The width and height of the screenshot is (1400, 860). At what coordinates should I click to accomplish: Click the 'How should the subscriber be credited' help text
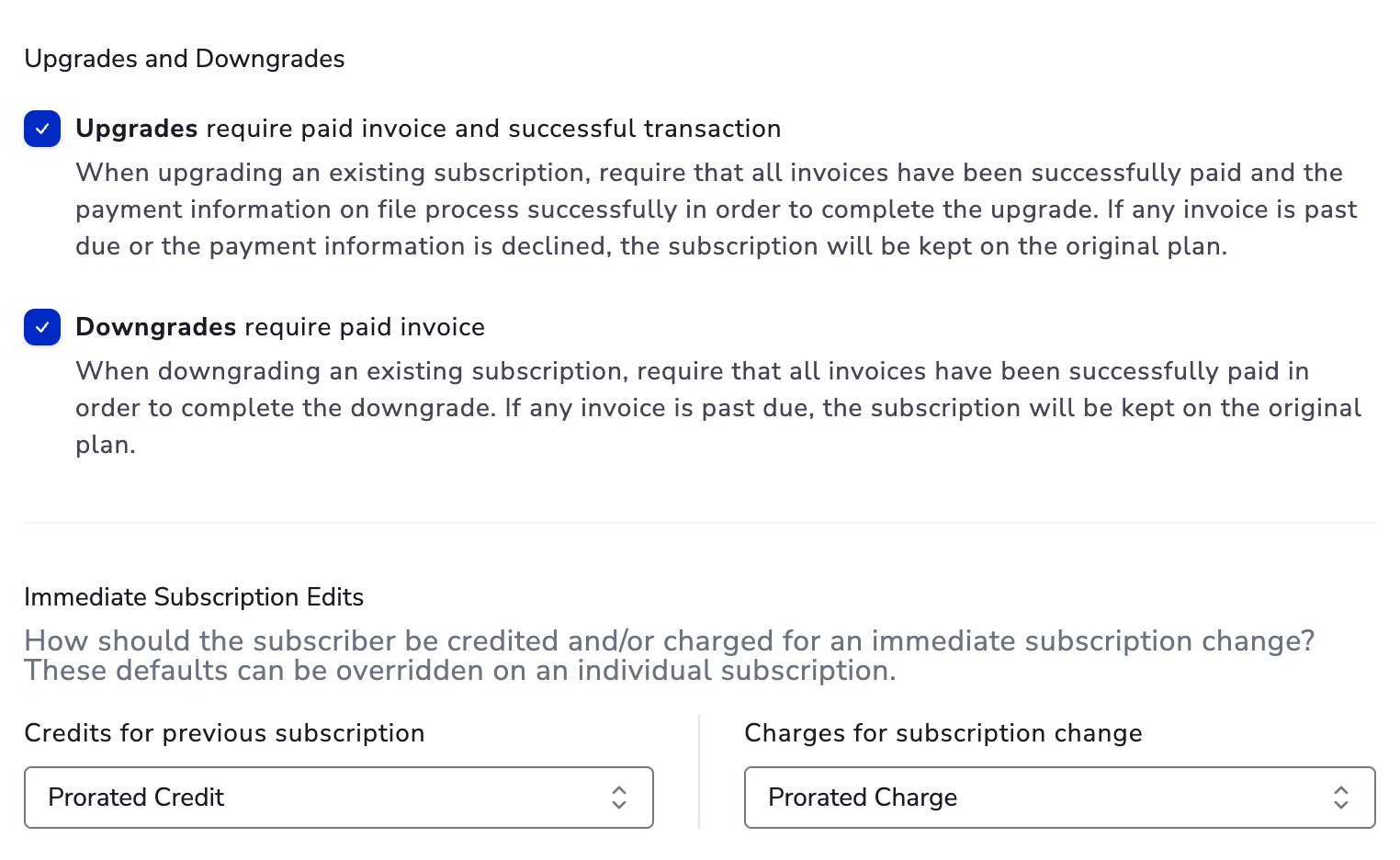tap(670, 655)
